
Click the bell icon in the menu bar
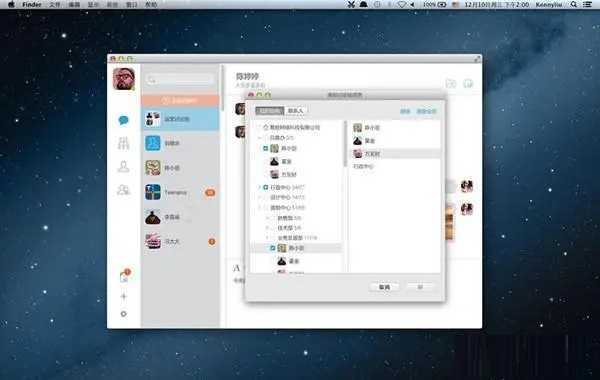[x=364, y=5]
